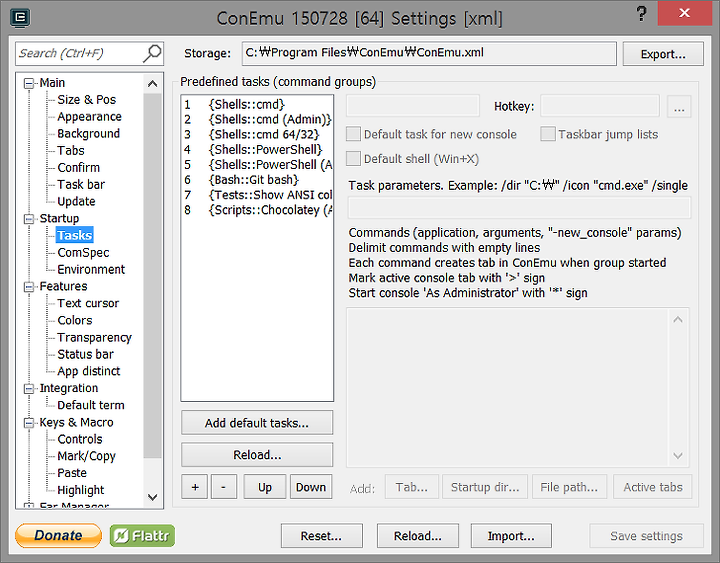This screenshot has width=720, height=563.
Task: Click Save settings button
Action: pyautogui.click(x=646, y=536)
